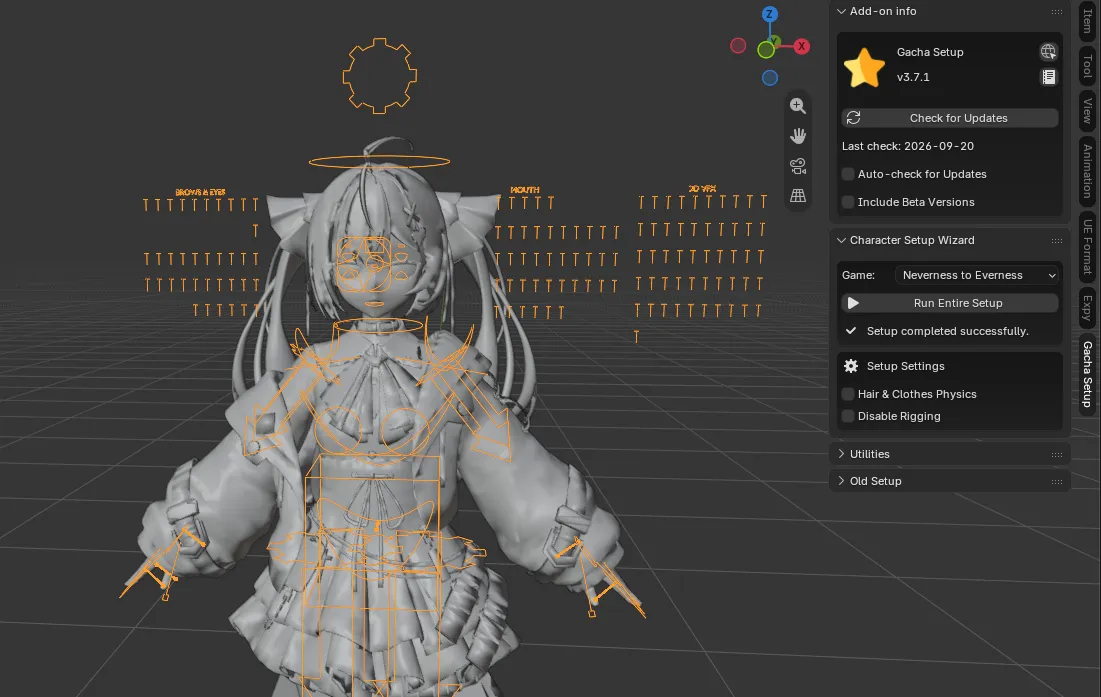
Task: Click the Old Setup panel drag grip
Action: [1057, 482]
